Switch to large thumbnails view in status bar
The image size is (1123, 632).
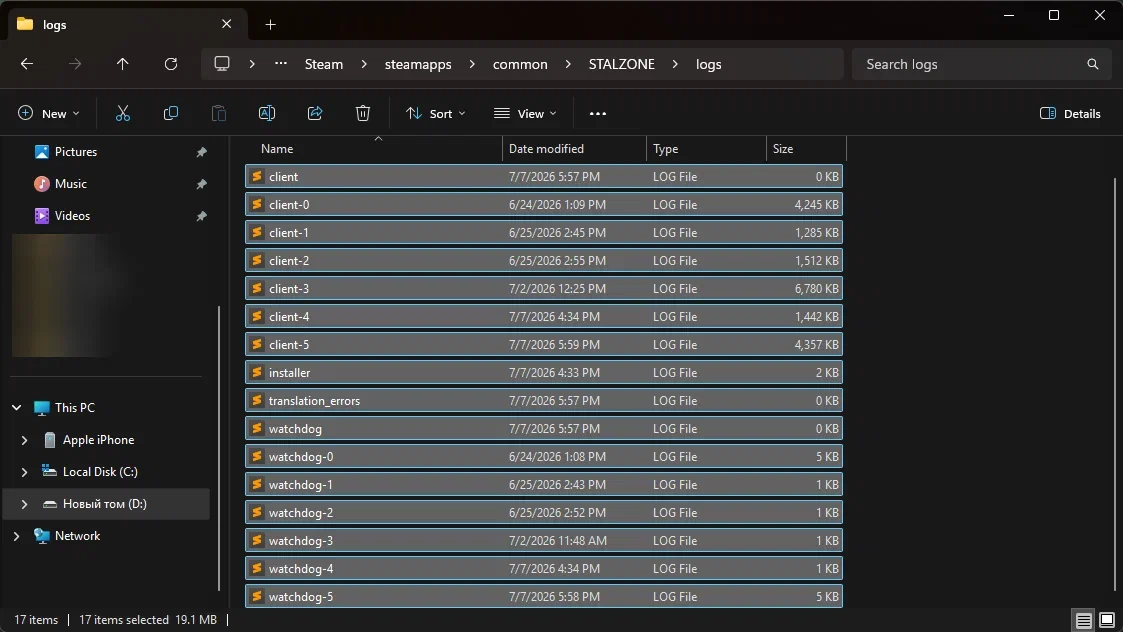1107,620
